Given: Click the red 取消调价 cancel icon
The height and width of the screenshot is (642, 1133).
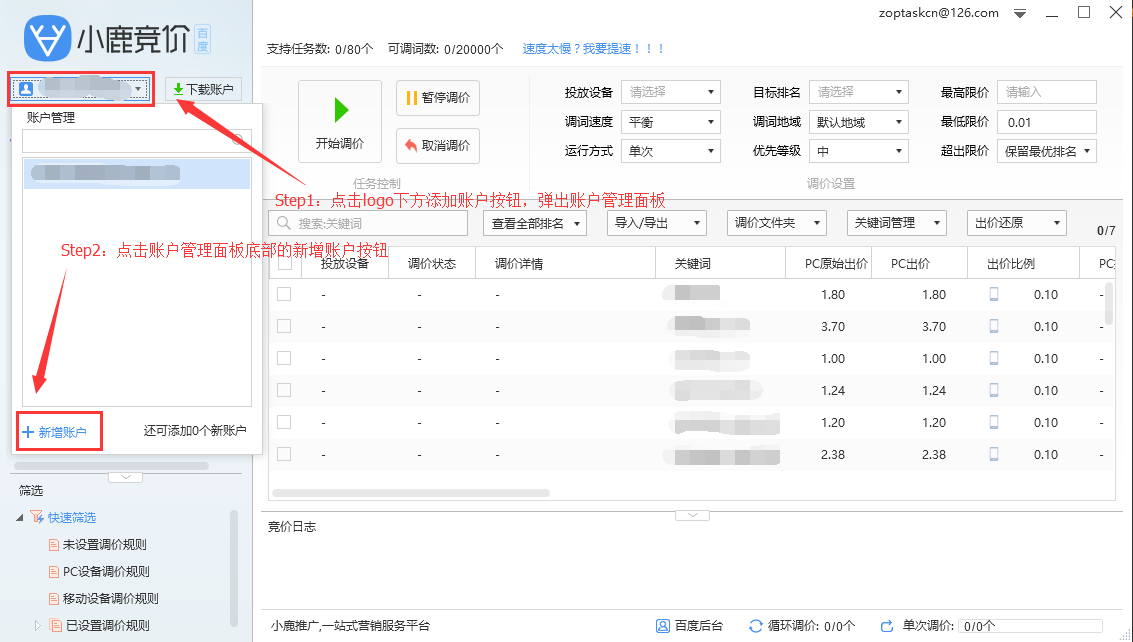Looking at the screenshot, I should pyautogui.click(x=411, y=145).
